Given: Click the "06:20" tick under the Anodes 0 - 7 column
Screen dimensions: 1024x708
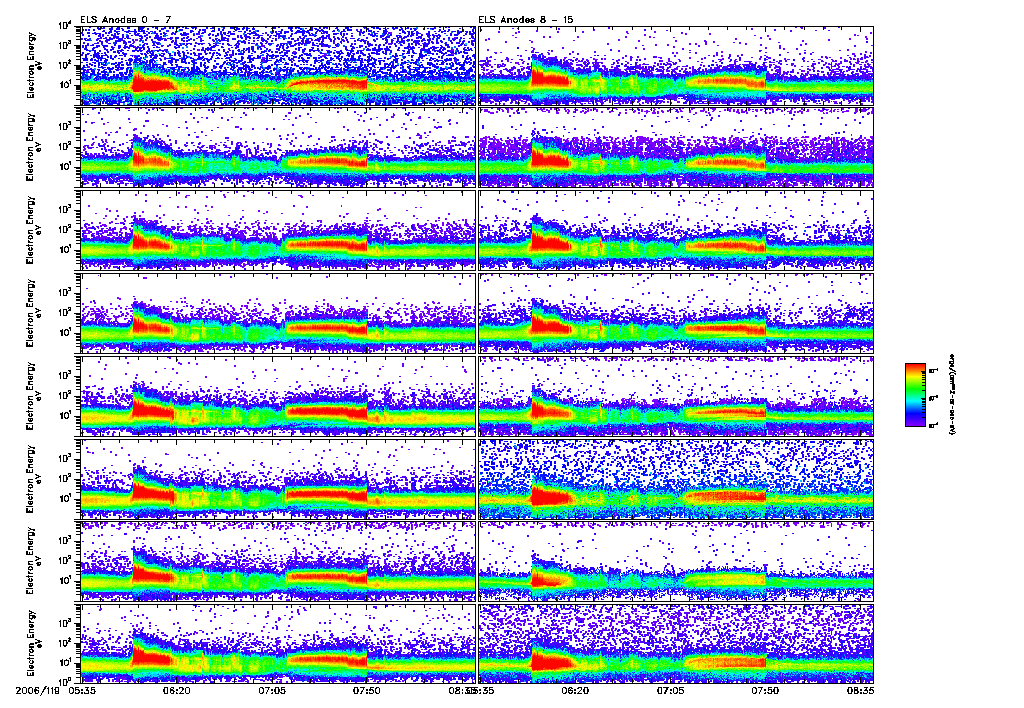Looking at the screenshot, I should [176, 690].
